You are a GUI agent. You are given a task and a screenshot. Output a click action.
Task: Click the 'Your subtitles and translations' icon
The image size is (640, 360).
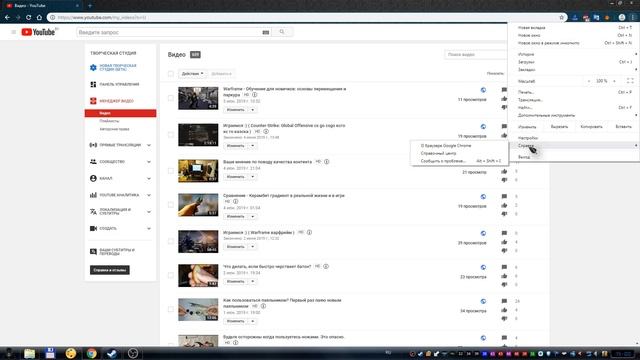(93, 251)
